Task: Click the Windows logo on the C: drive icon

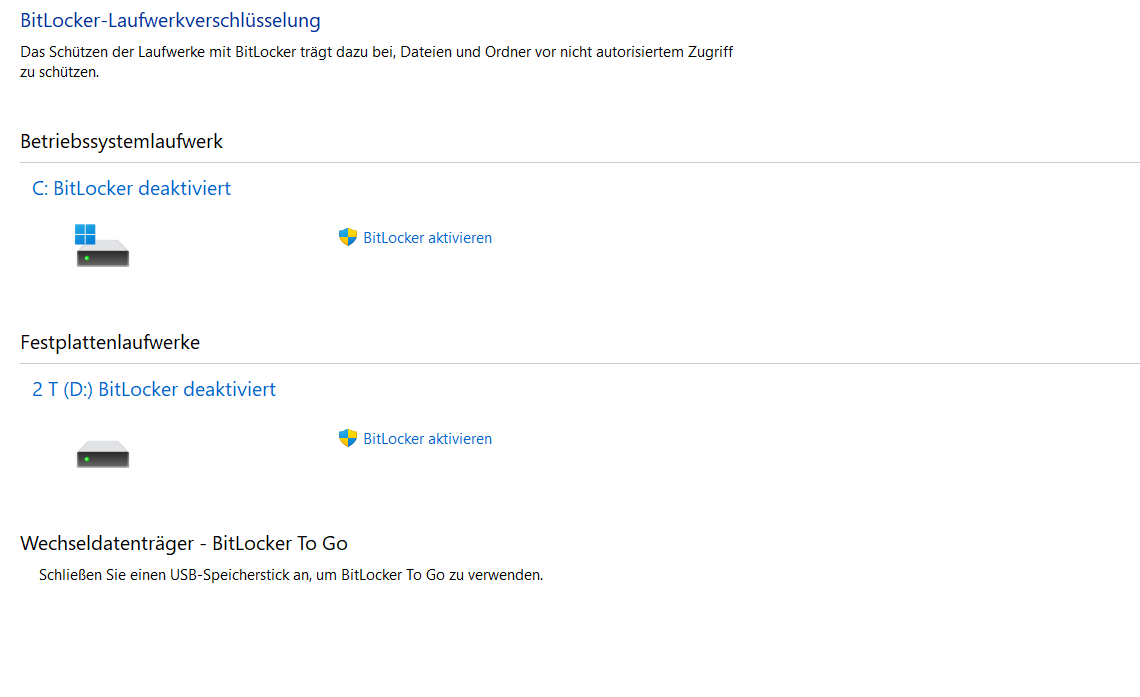Action: tap(85, 234)
